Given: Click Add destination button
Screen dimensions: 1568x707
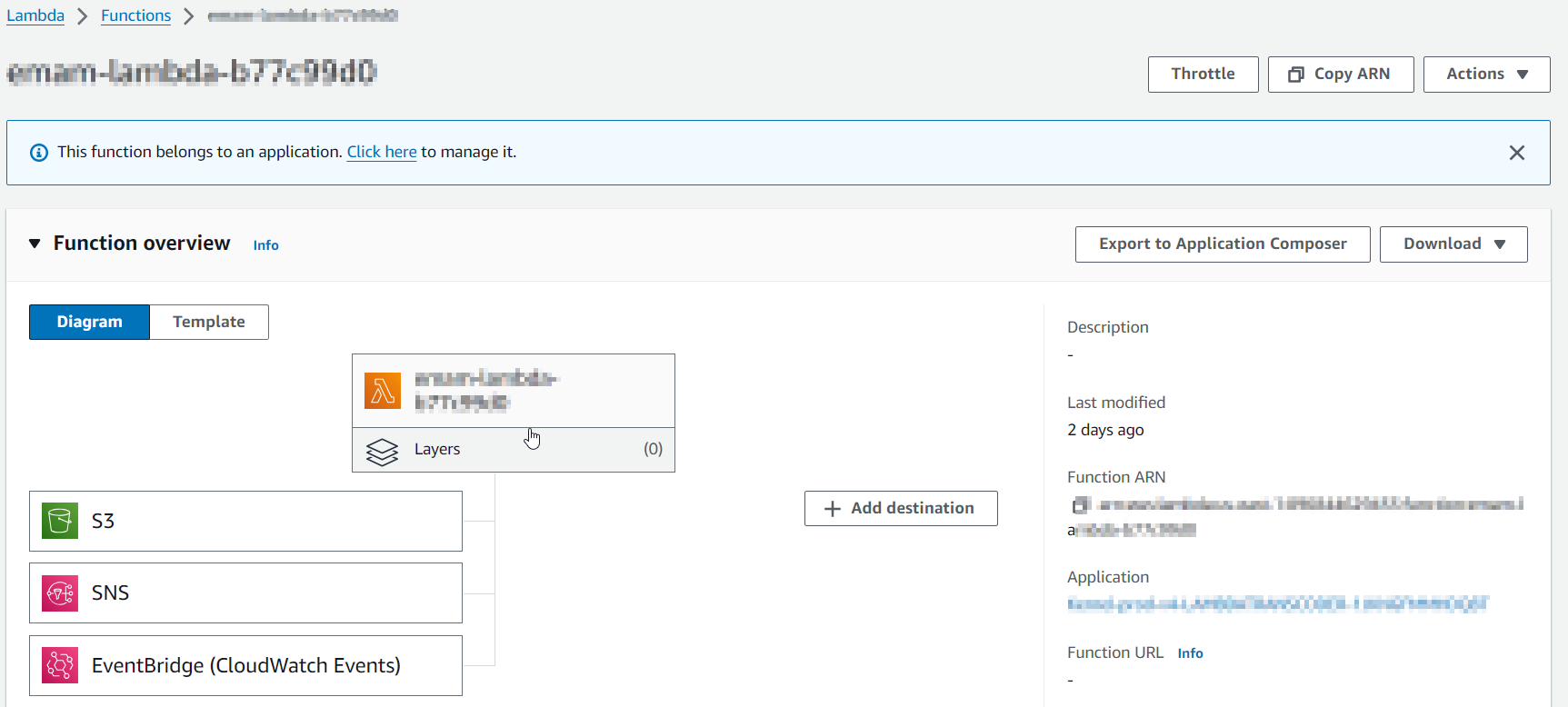Looking at the screenshot, I should coord(901,508).
